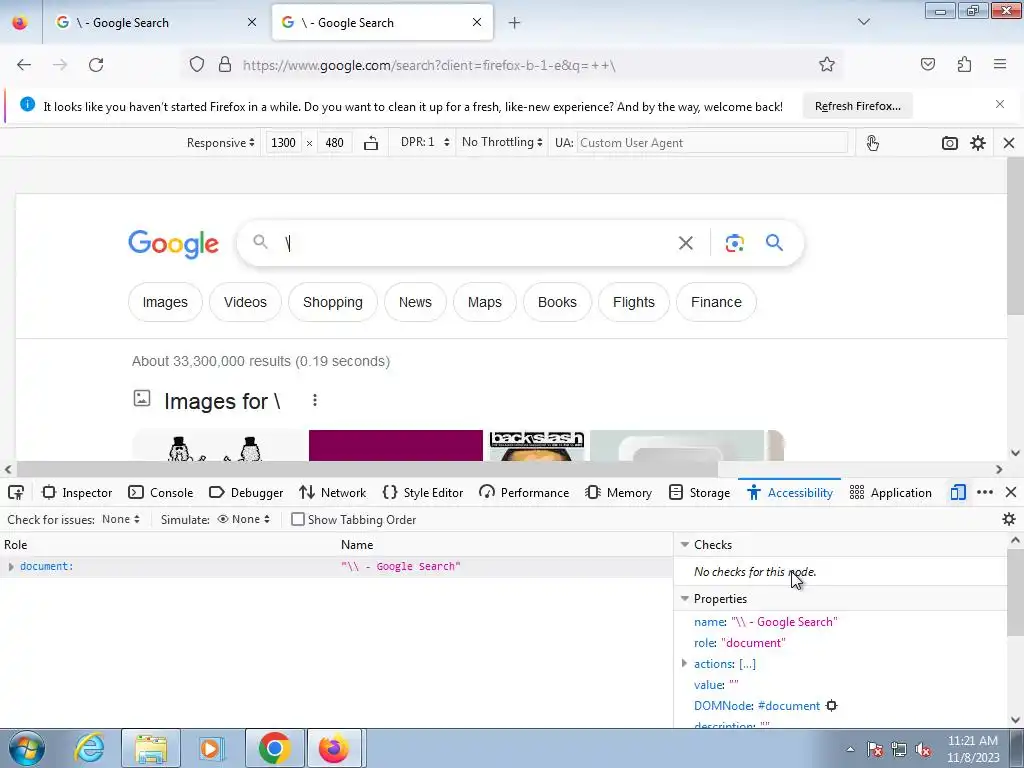This screenshot has width=1024, height=768.
Task: Open Check for issues None dropdown
Action: pyautogui.click(x=121, y=519)
